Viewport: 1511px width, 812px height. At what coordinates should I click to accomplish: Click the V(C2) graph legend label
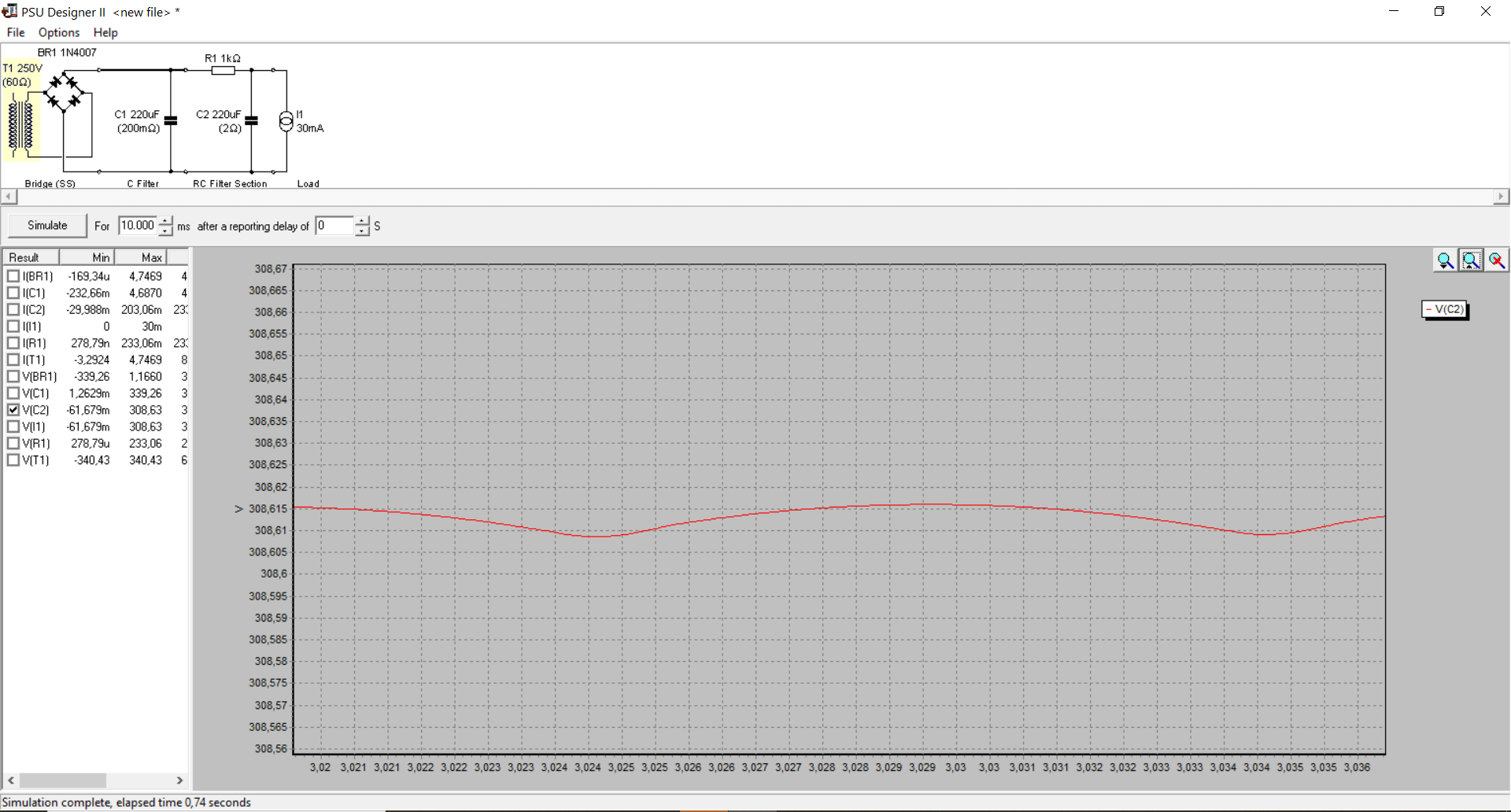(x=1445, y=309)
